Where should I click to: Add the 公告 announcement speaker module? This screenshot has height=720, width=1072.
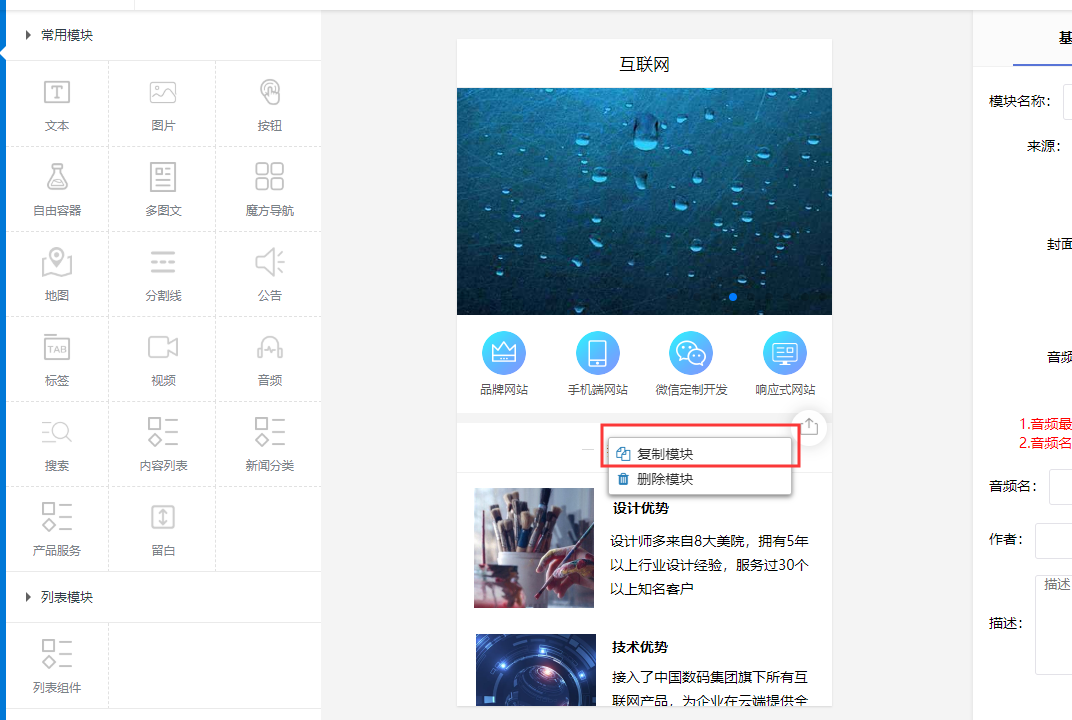pos(269,263)
